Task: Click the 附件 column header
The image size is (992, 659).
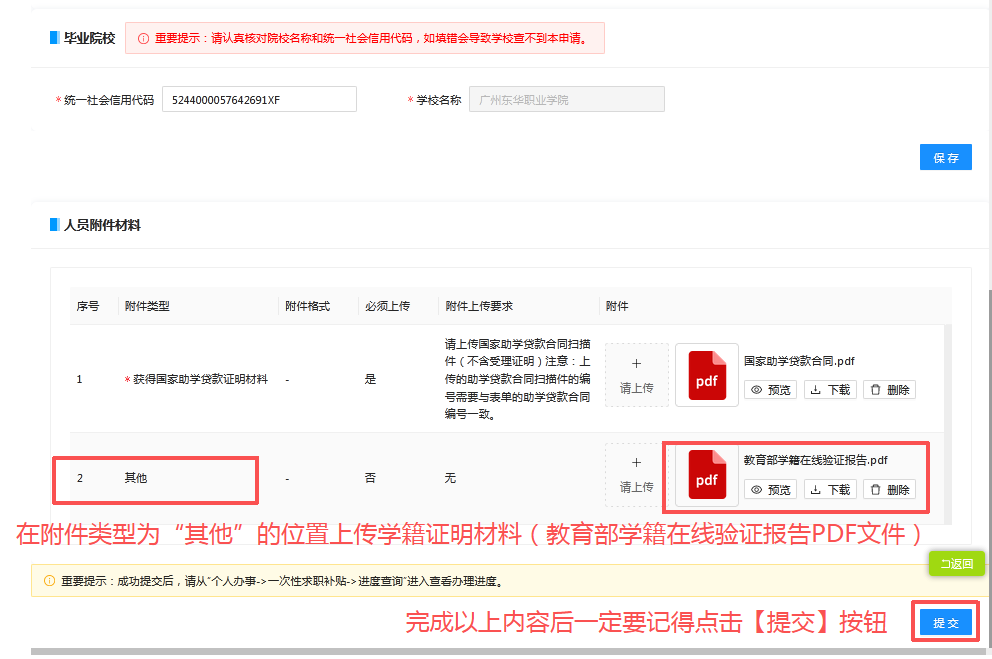Action: point(617,306)
